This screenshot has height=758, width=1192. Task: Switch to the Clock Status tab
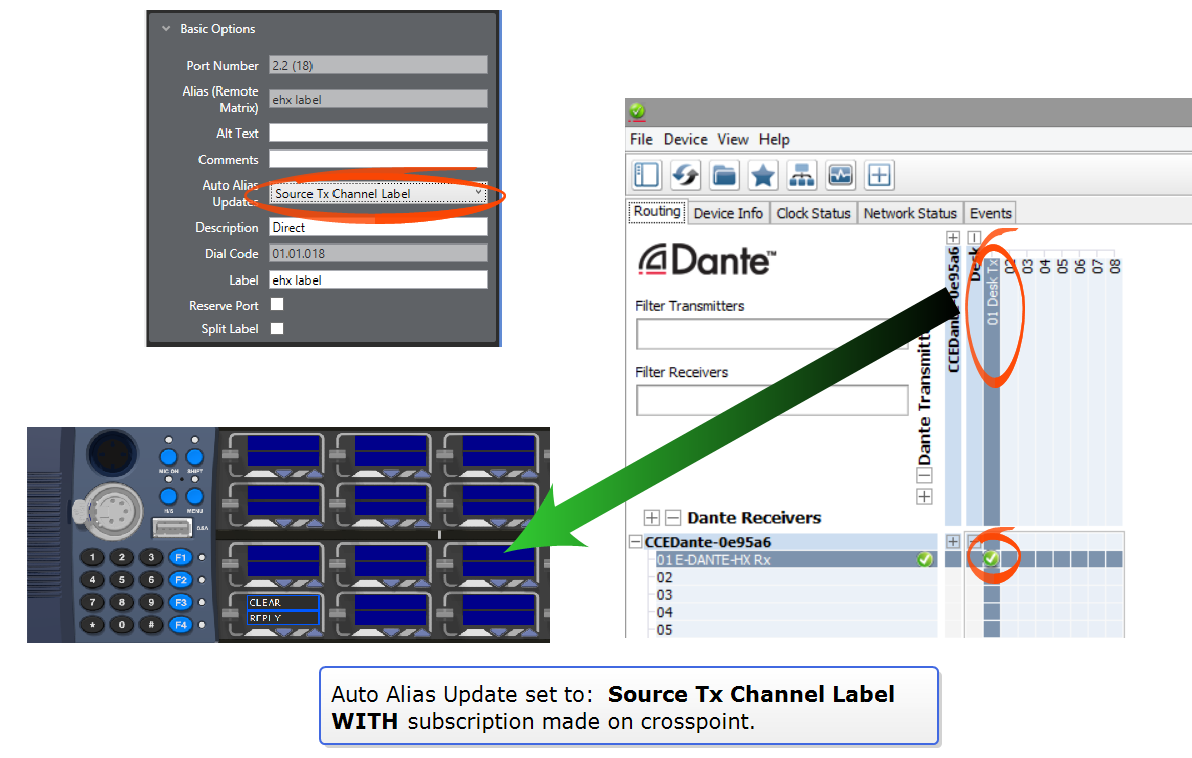(x=813, y=213)
